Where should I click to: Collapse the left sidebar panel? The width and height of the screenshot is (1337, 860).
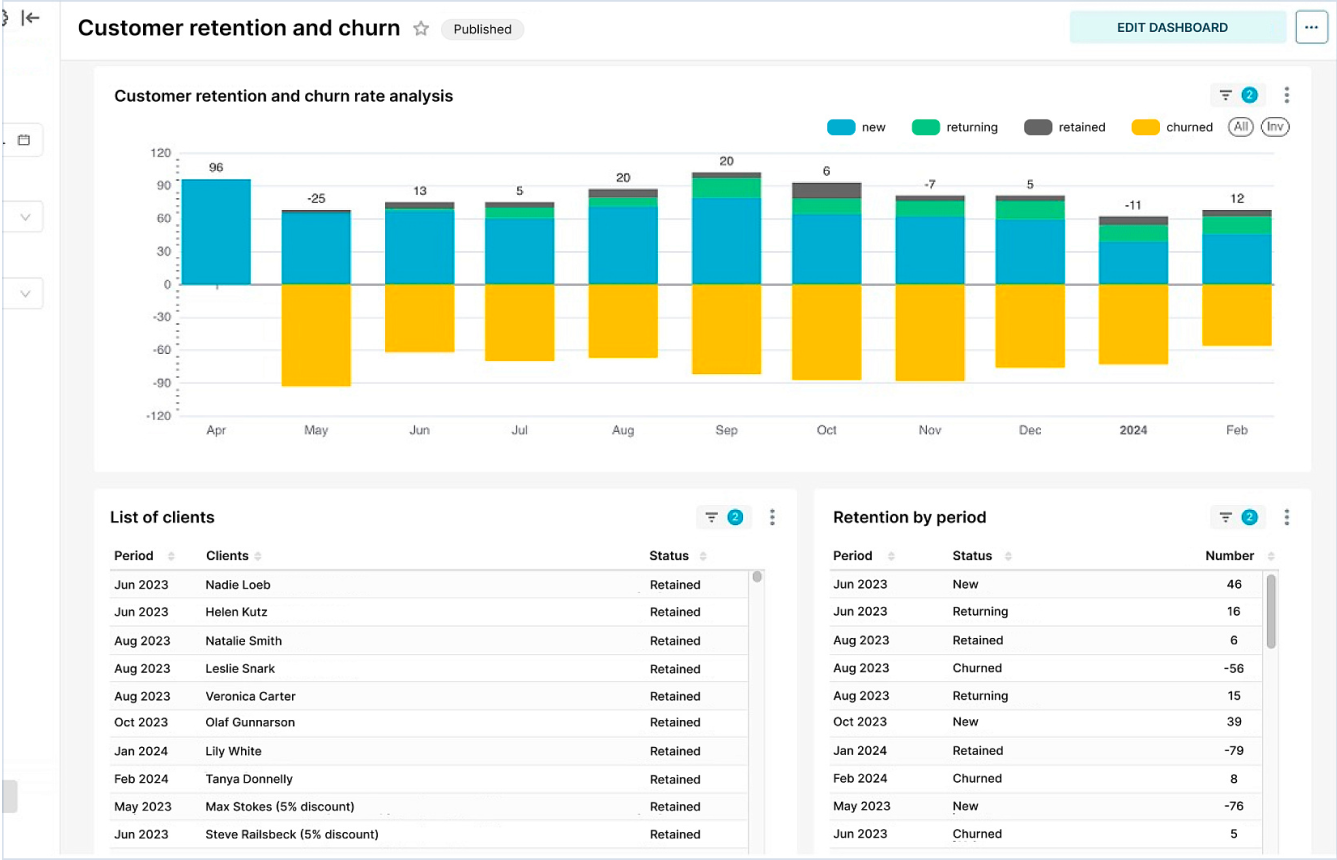click(x=31, y=18)
